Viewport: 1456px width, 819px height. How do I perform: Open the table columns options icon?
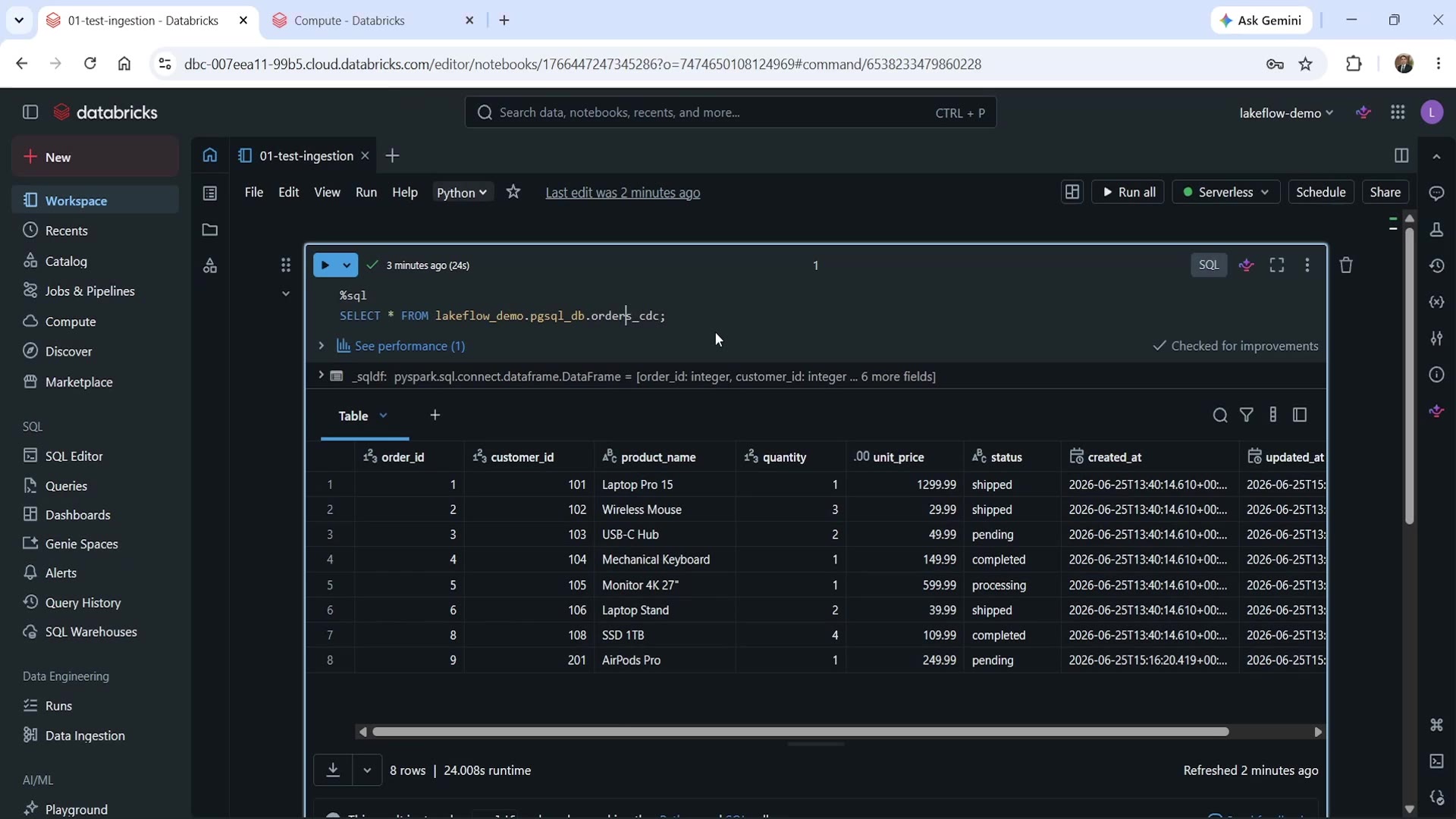point(1273,415)
